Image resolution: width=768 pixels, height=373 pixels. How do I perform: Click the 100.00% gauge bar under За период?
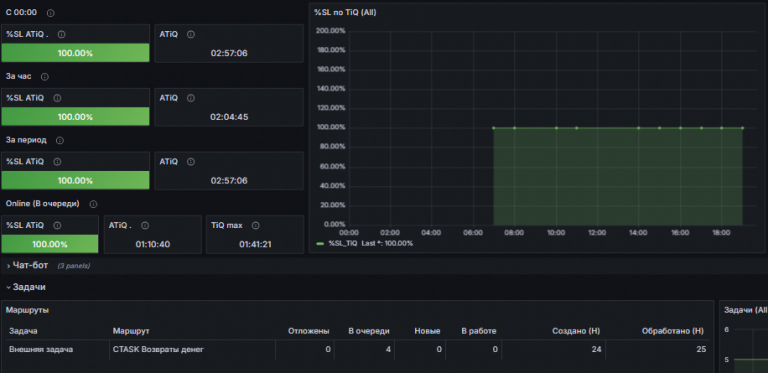click(x=75, y=180)
